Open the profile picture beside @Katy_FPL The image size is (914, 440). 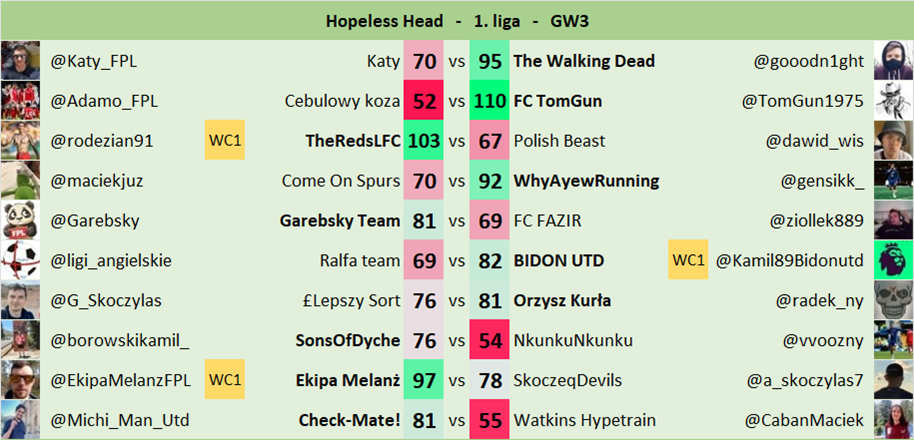(20, 62)
